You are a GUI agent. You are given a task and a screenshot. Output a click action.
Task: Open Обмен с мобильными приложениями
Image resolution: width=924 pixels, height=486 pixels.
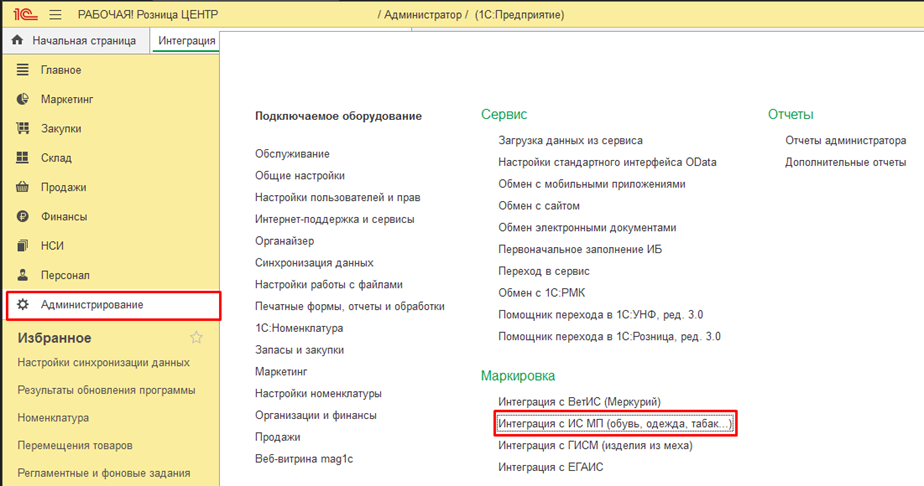click(x=592, y=184)
